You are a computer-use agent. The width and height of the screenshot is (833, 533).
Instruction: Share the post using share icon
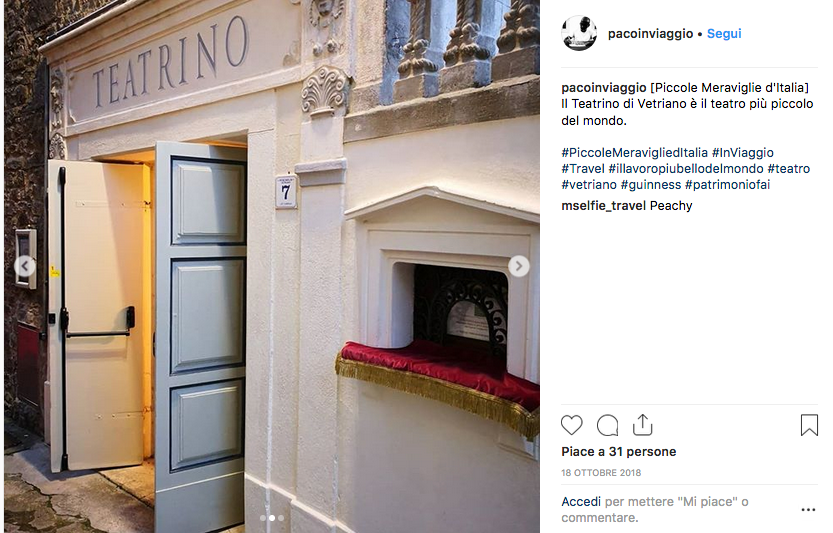tap(642, 425)
